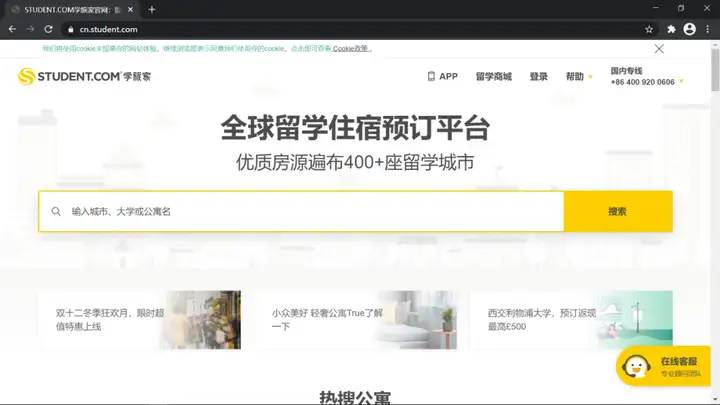Dismiss the cookie notice banner
The image size is (720, 405).
[659, 49]
